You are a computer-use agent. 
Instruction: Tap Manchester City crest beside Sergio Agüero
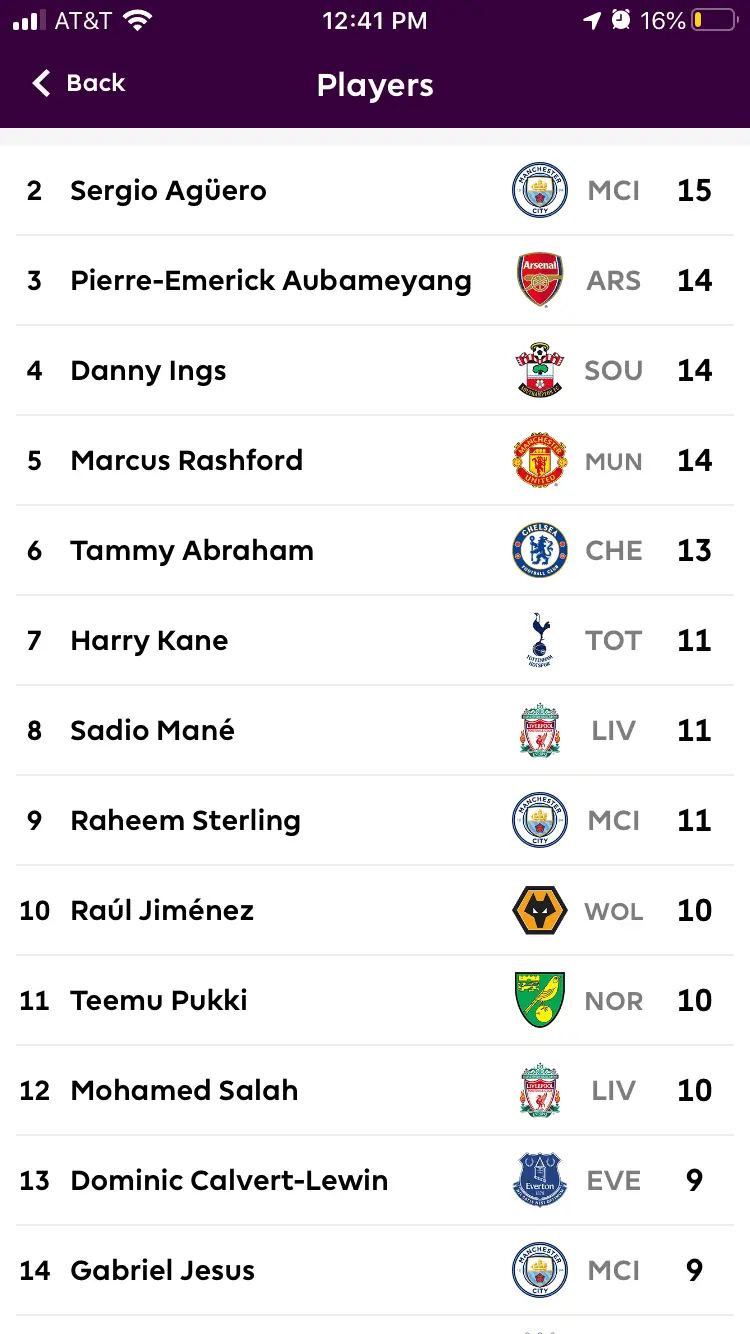tap(540, 190)
